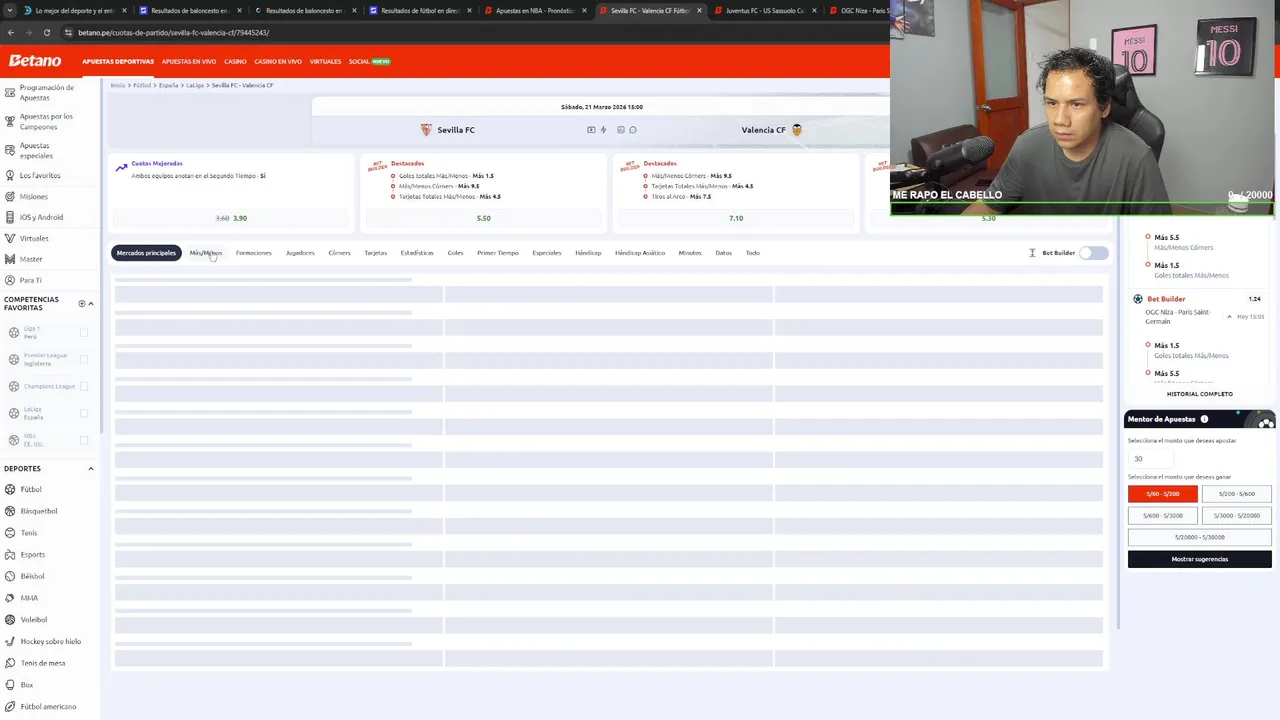The width and height of the screenshot is (1280, 720).
Task: Open the Estadísticas tab
Action: point(417,253)
